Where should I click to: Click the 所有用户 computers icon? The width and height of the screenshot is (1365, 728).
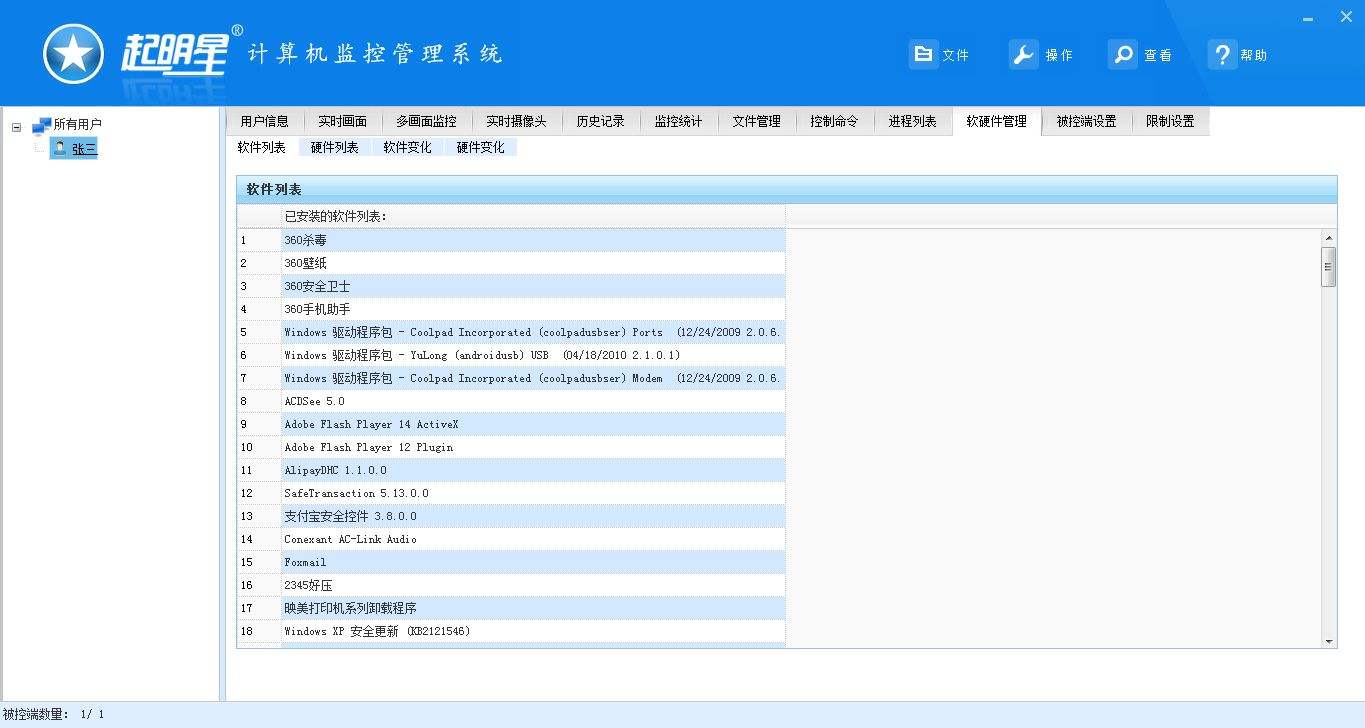41,125
